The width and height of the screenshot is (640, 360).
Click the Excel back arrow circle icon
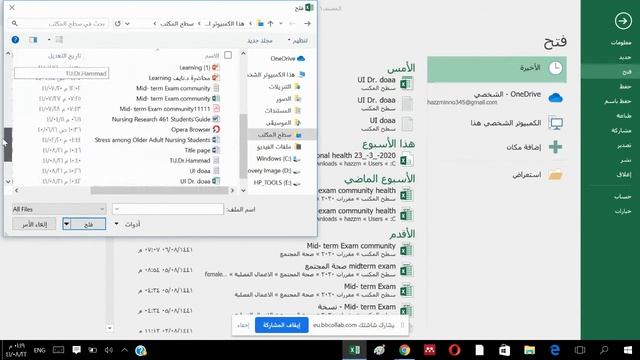(x=623, y=21)
